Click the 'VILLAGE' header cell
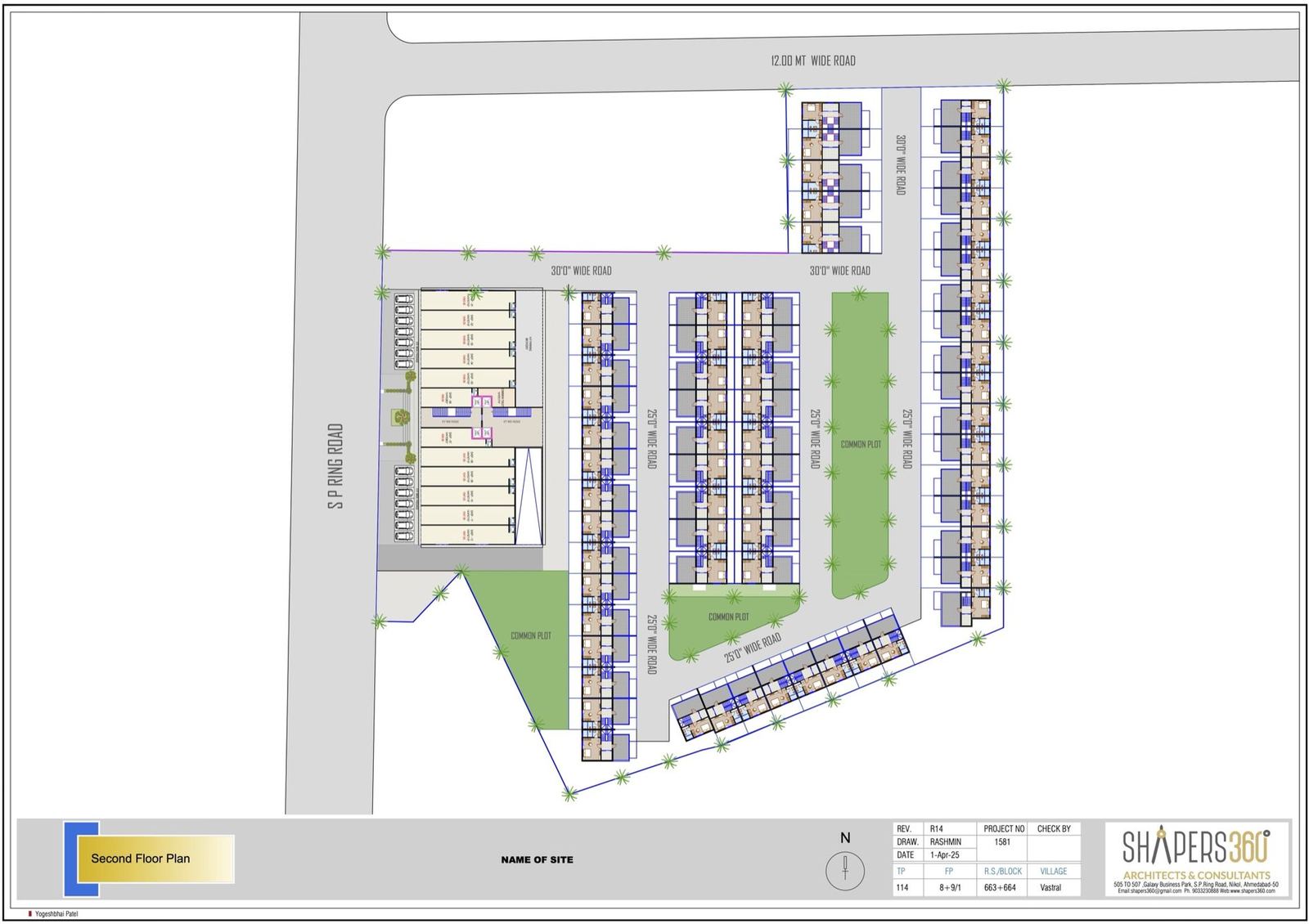The width and height of the screenshot is (1309, 924). pyautogui.click(x=1054, y=871)
